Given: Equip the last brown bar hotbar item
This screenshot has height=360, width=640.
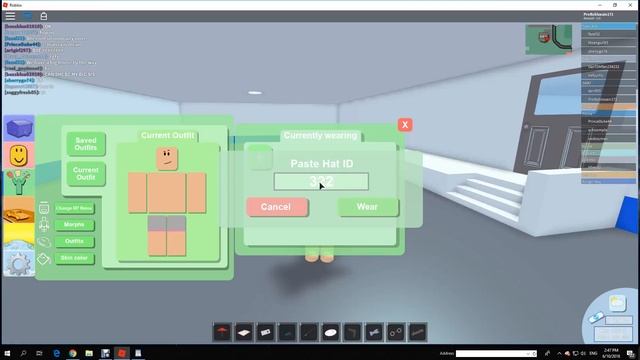Looking at the screenshot, I should pos(417,332).
